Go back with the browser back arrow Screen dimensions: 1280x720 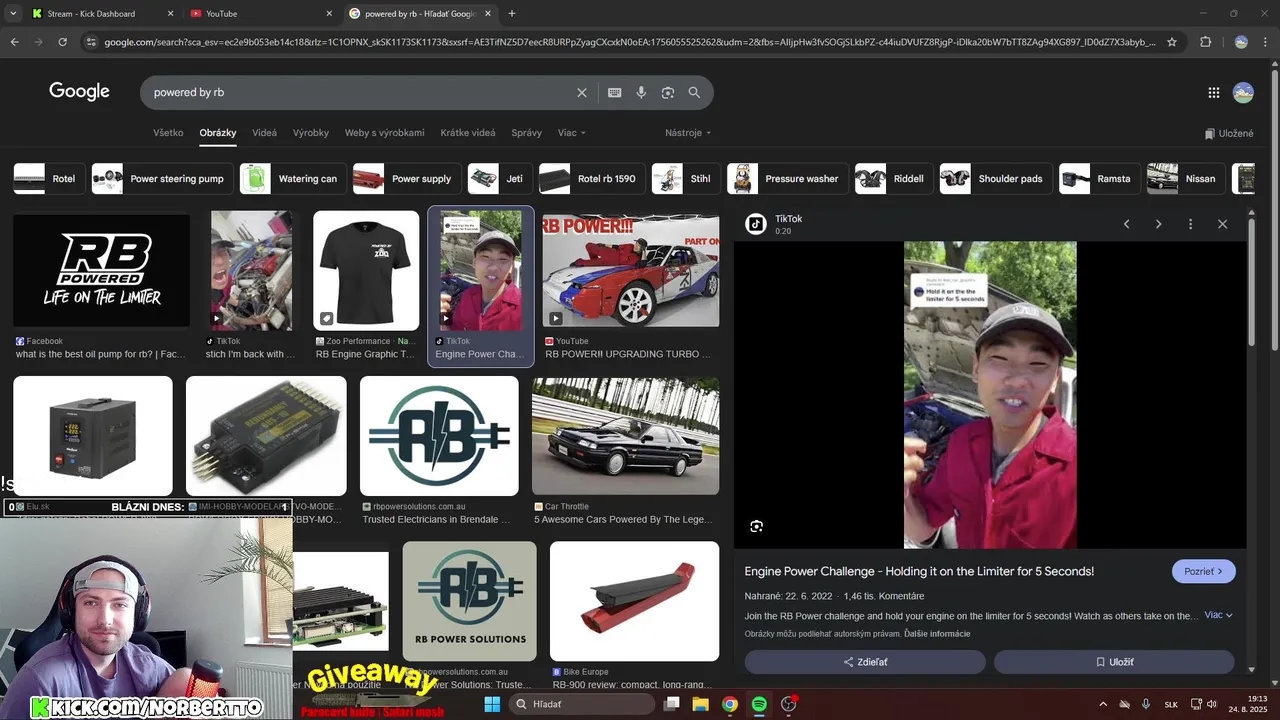pyautogui.click(x=14, y=42)
